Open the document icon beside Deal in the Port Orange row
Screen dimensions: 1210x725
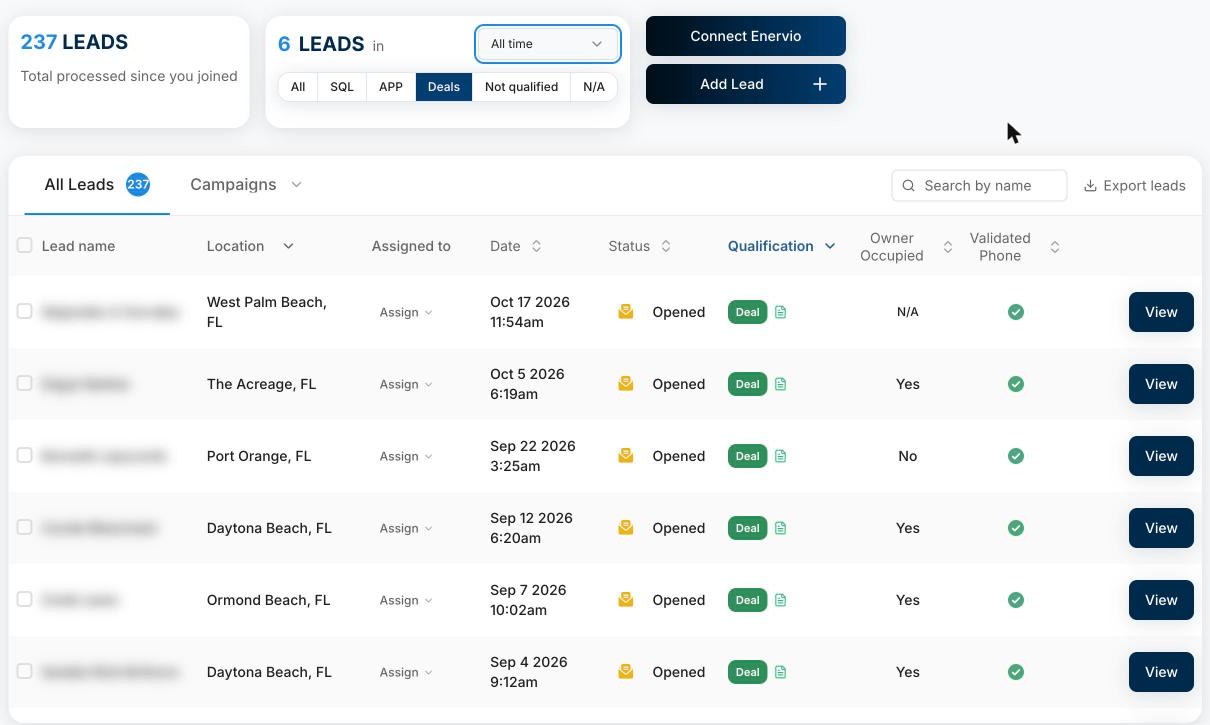(781, 456)
